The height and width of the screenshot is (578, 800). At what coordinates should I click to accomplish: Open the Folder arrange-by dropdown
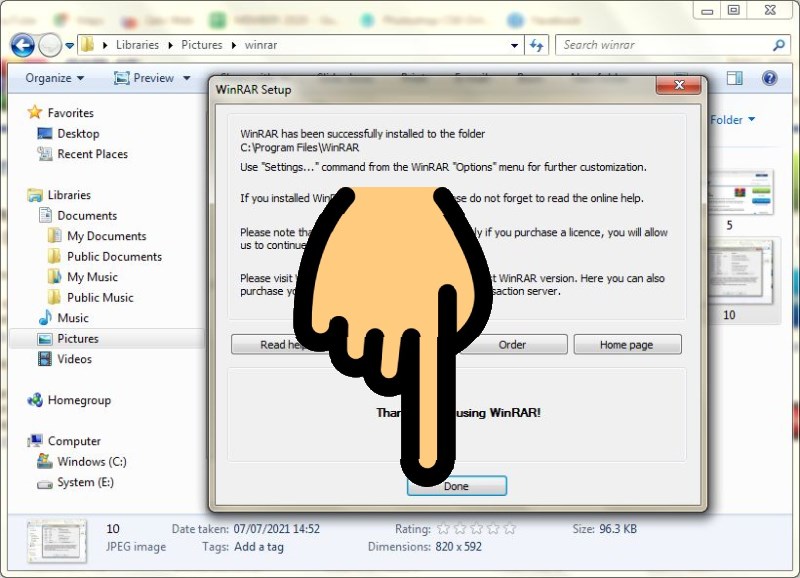(732, 120)
